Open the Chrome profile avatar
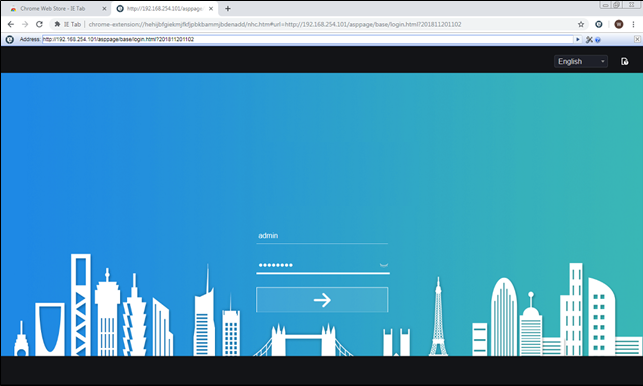This screenshot has width=643, height=386. [x=619, y=24]
